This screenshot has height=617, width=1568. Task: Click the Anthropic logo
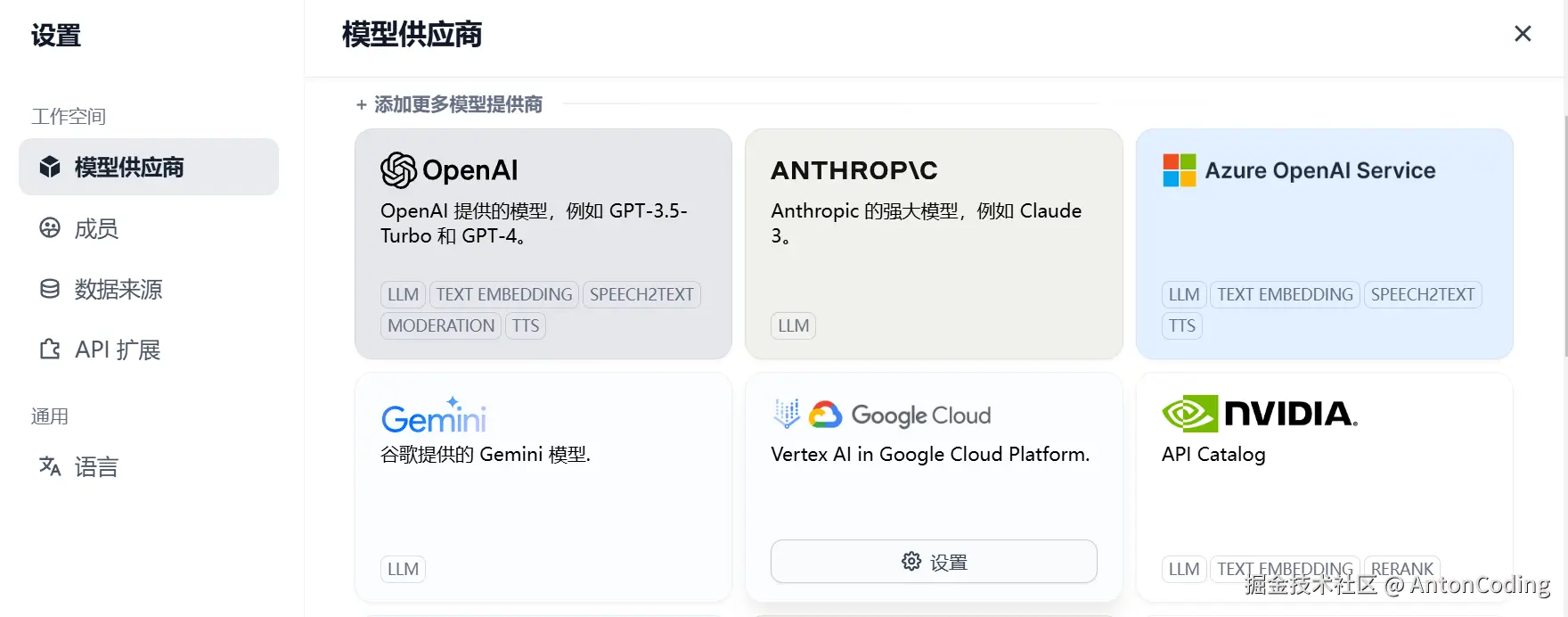coord(853,170)
